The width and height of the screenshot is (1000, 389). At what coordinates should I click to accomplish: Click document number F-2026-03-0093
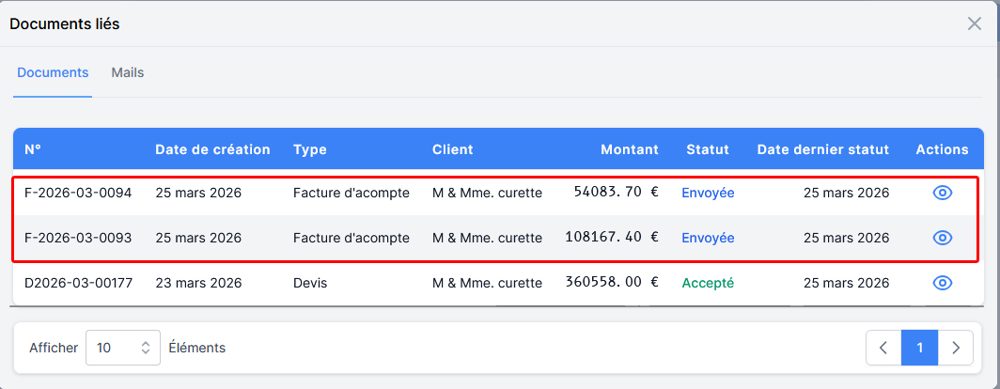click(x=78, y=238)
